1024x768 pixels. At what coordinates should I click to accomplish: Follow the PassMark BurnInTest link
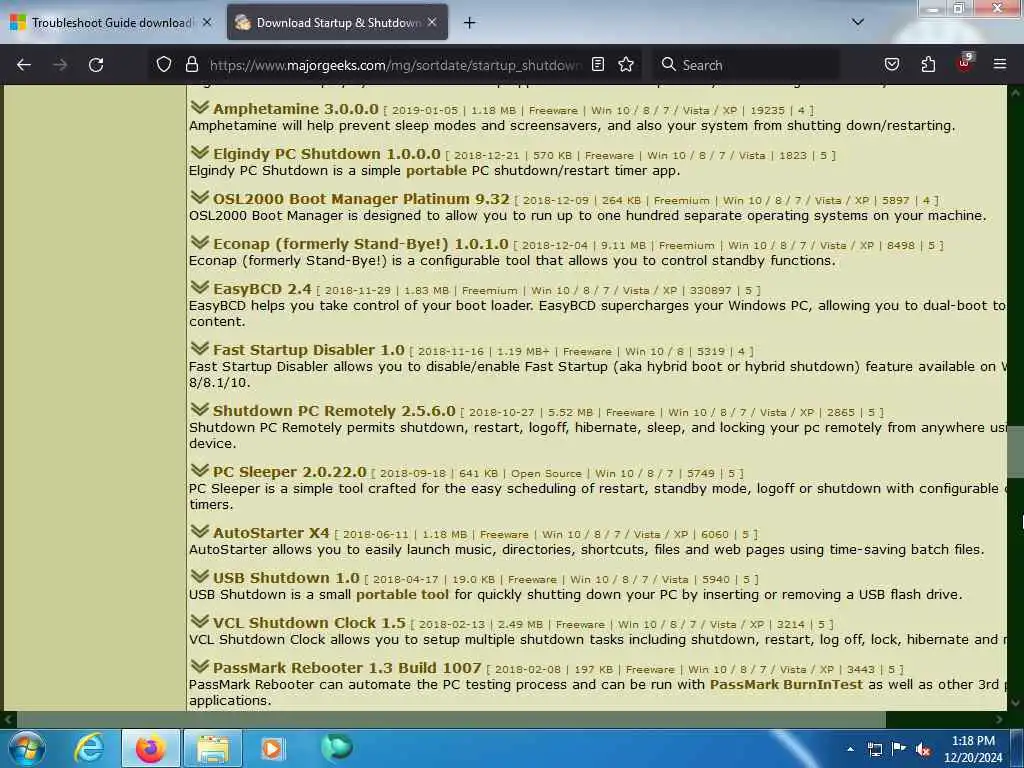786,684
